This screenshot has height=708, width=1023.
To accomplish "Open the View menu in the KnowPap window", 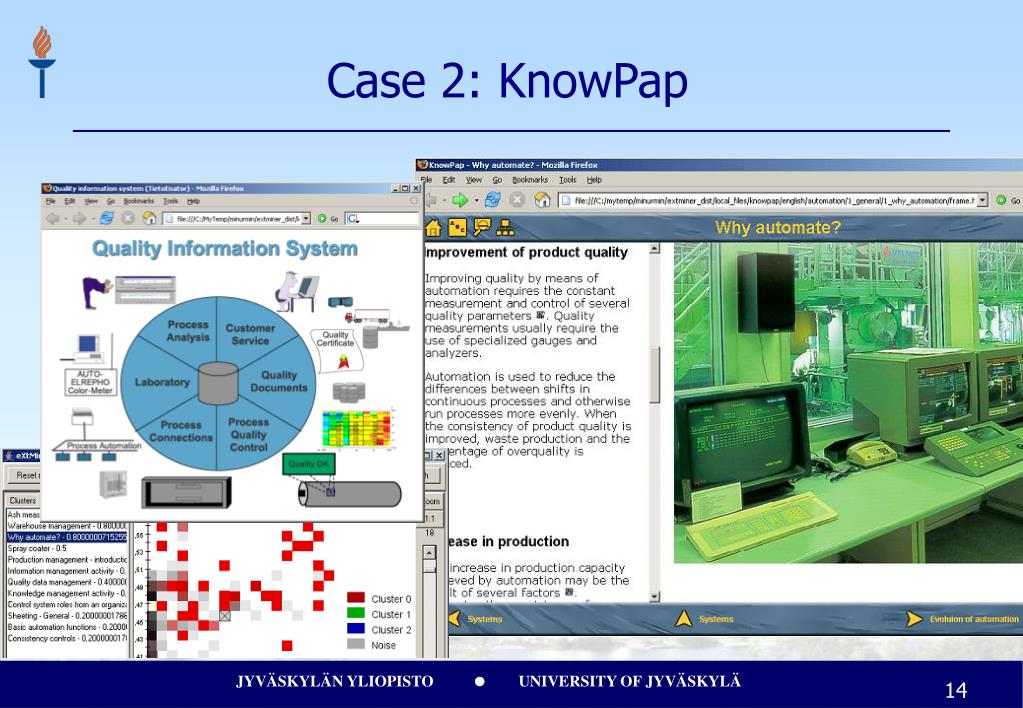I will pyautogui.click(x=474, y=179).
